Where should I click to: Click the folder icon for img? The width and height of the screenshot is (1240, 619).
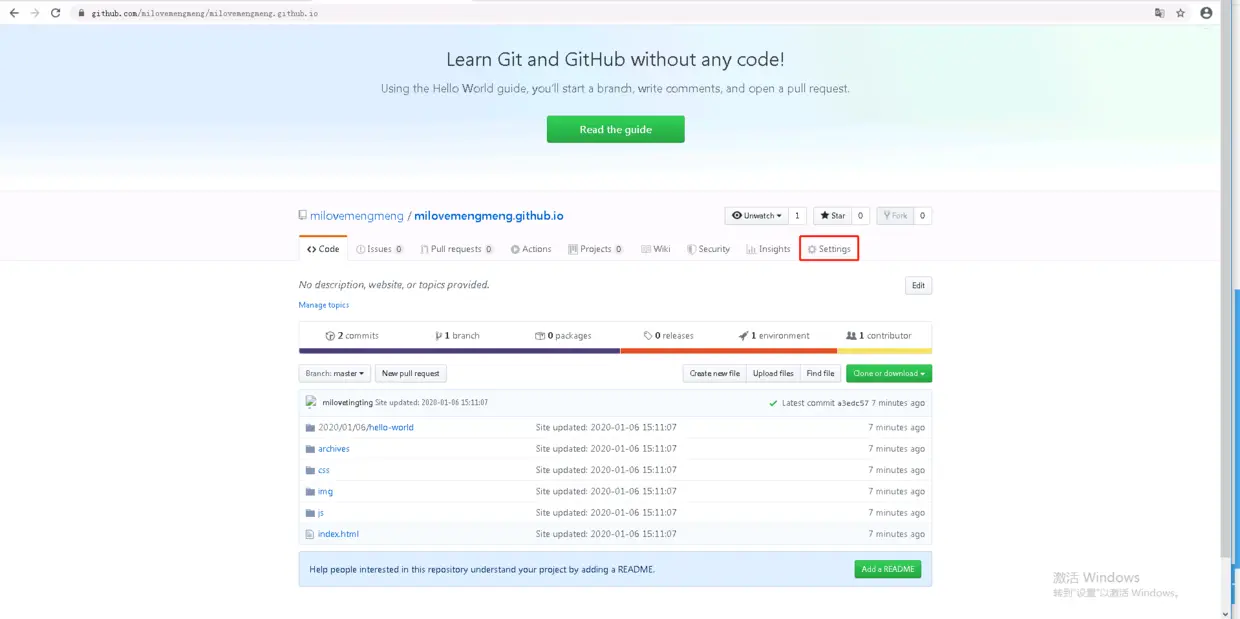point(310,491)
